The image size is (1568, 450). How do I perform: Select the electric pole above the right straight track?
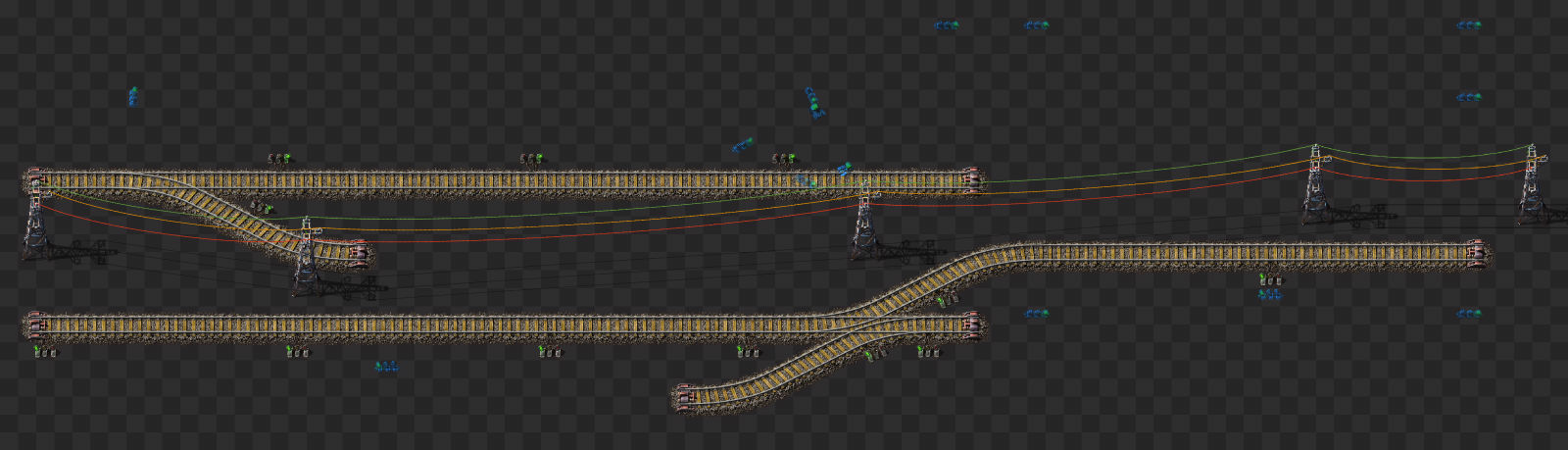[x=1316, y=184]
